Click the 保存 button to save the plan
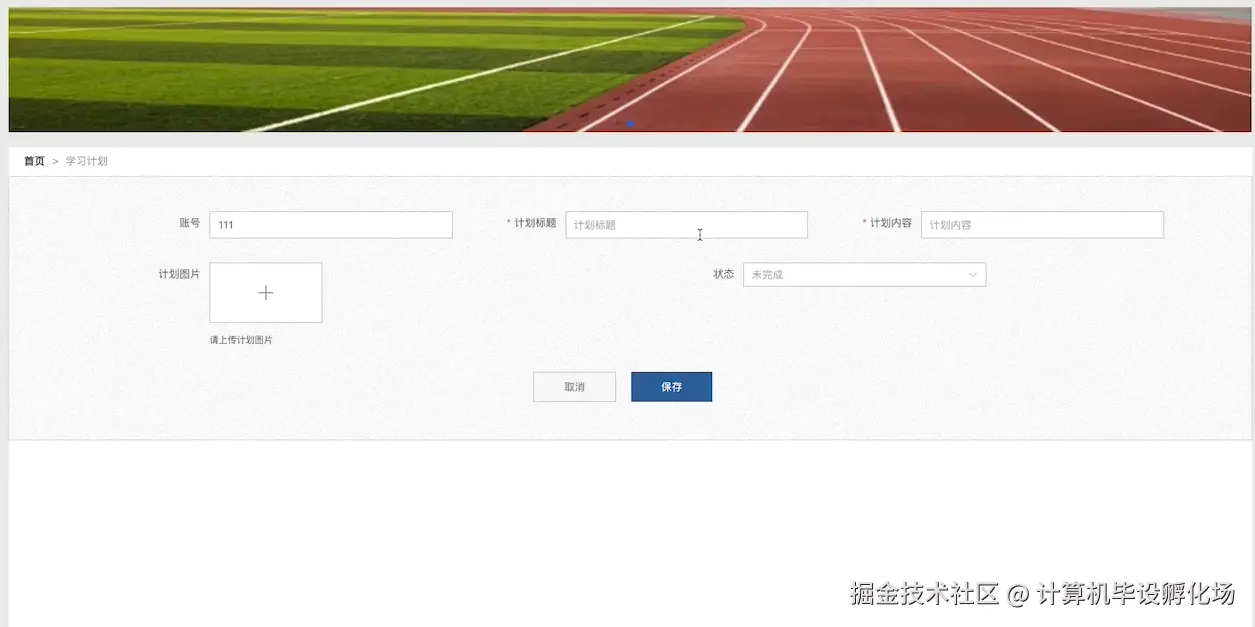Screen dimensions: 1255x627 coord(671,386)
